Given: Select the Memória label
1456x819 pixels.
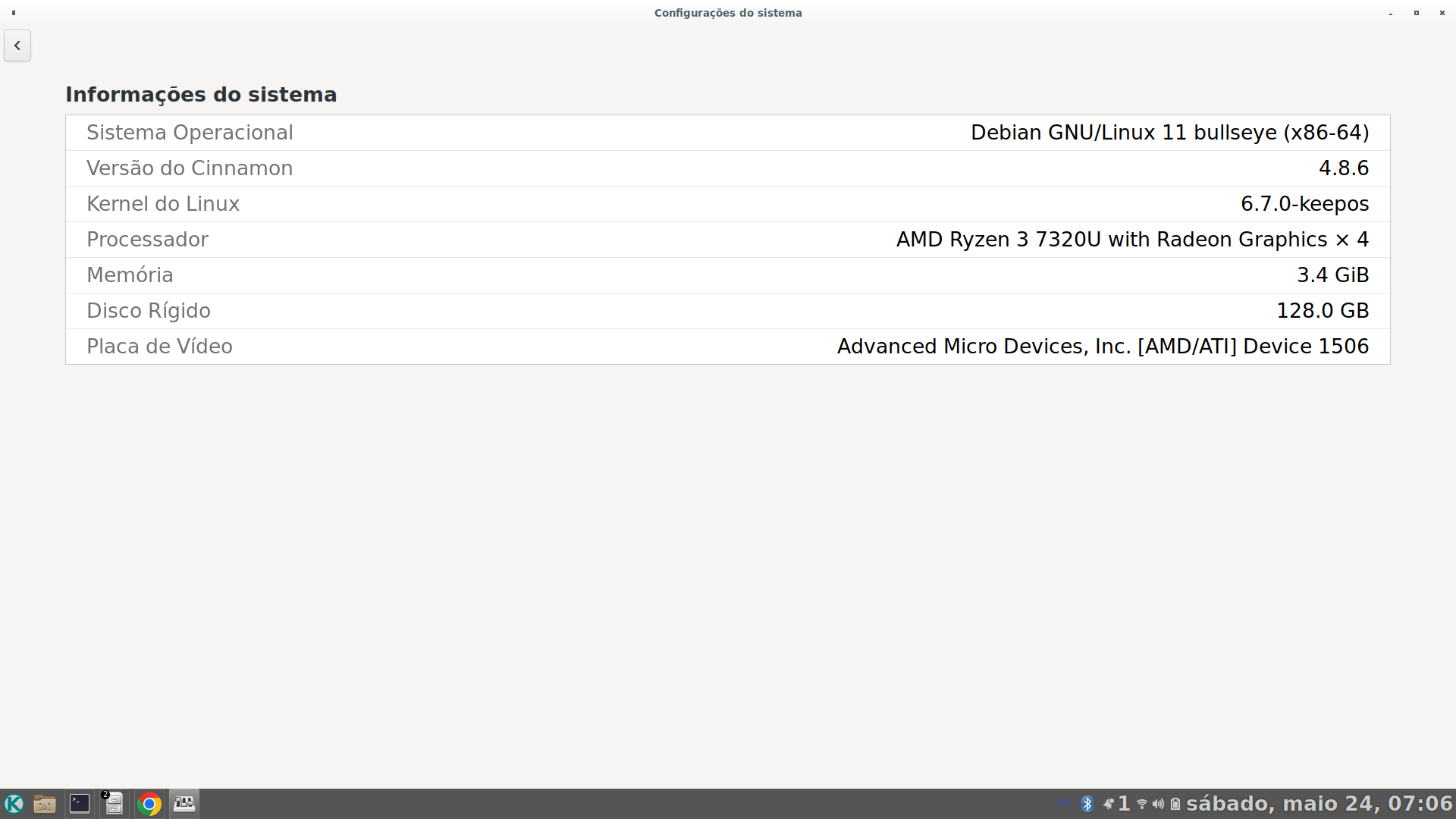Looking at the screenshot, I should pos(130,275).
